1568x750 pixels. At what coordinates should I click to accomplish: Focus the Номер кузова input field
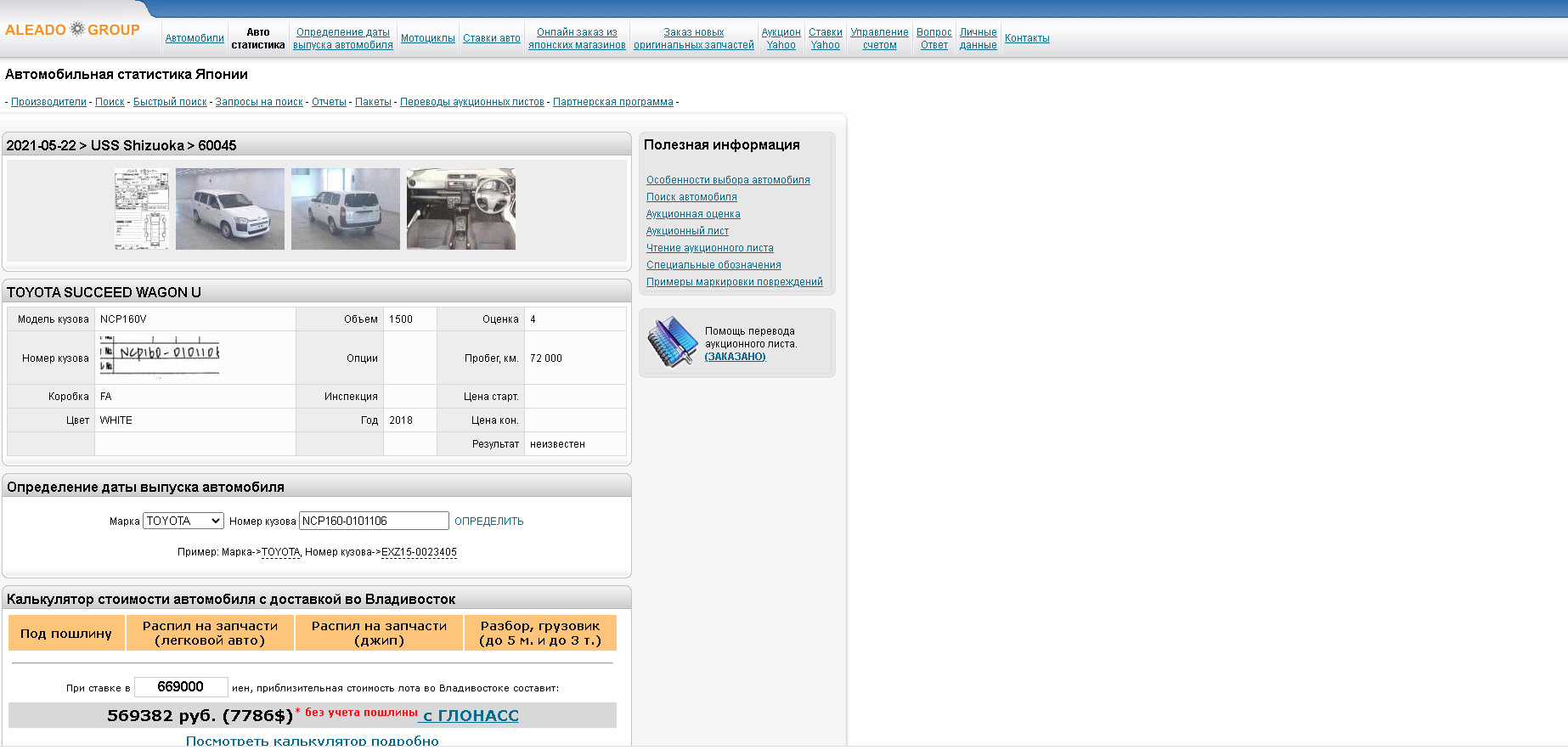tap(374, 521)
